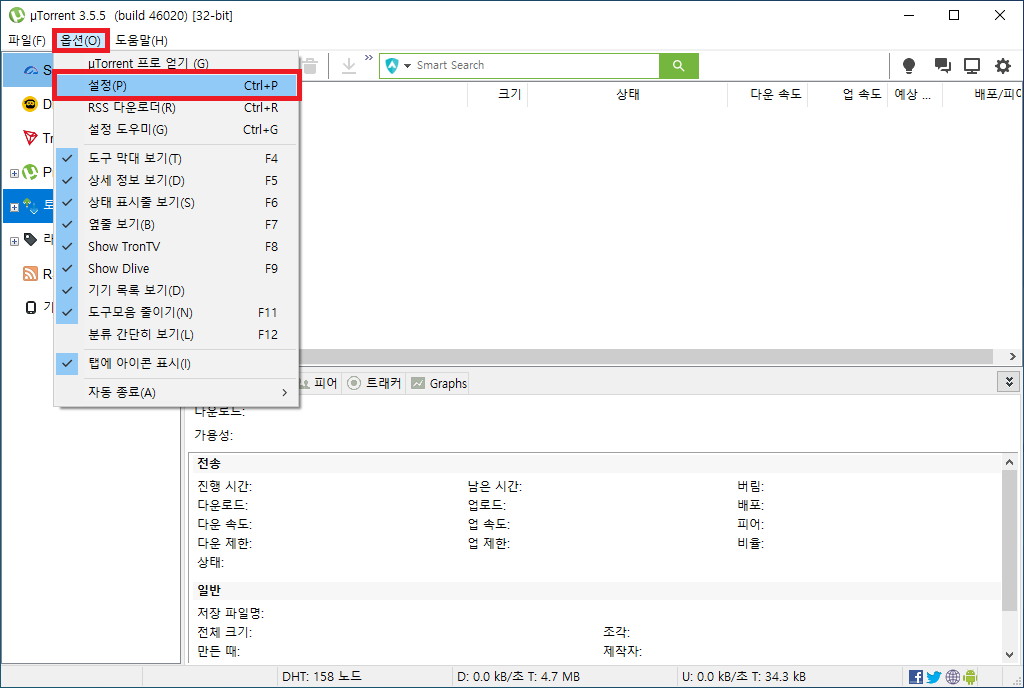
Task: Click the Smart Search input field
Action: coord(536,65)
